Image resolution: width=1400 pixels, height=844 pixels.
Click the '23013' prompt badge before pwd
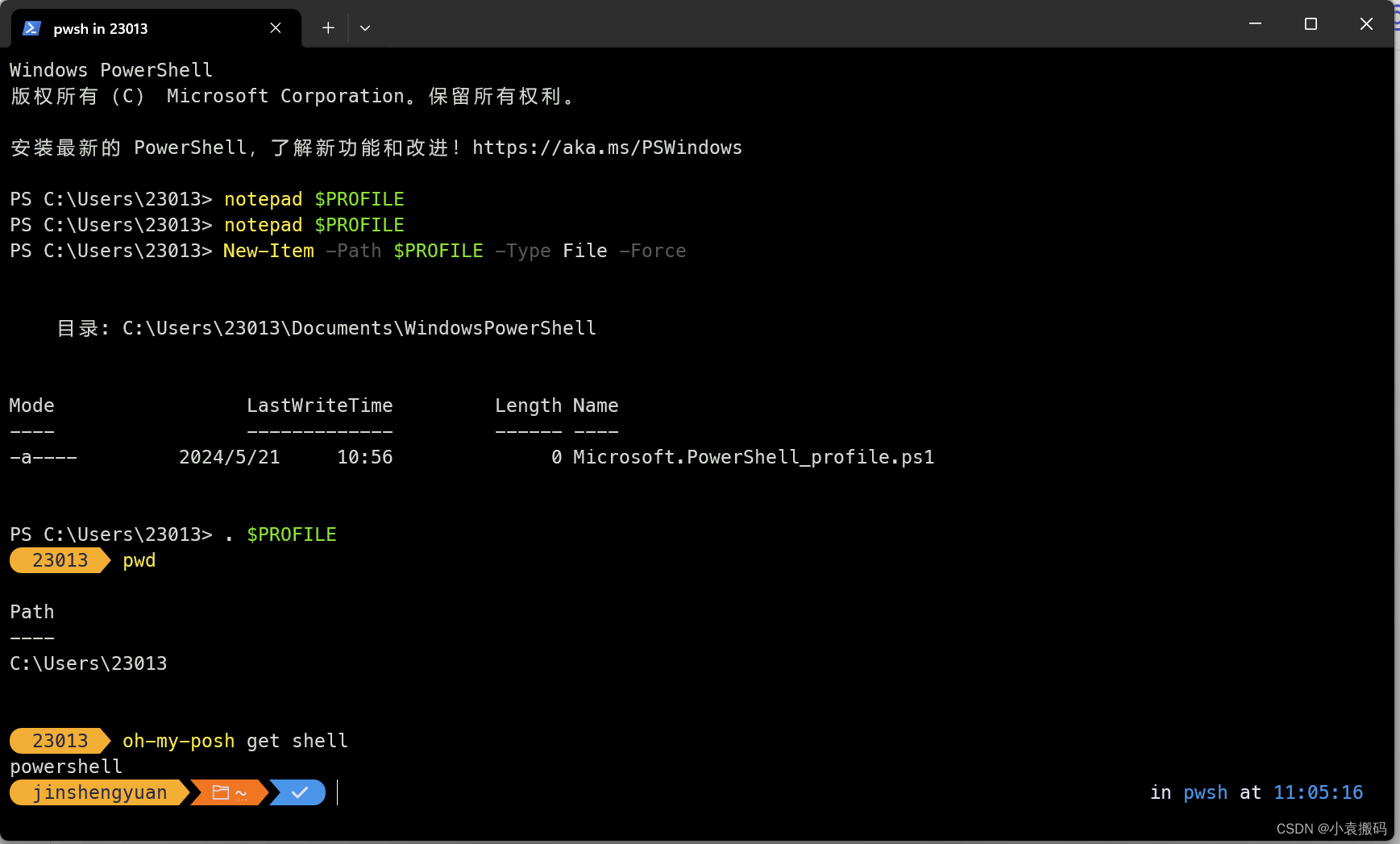60,560
